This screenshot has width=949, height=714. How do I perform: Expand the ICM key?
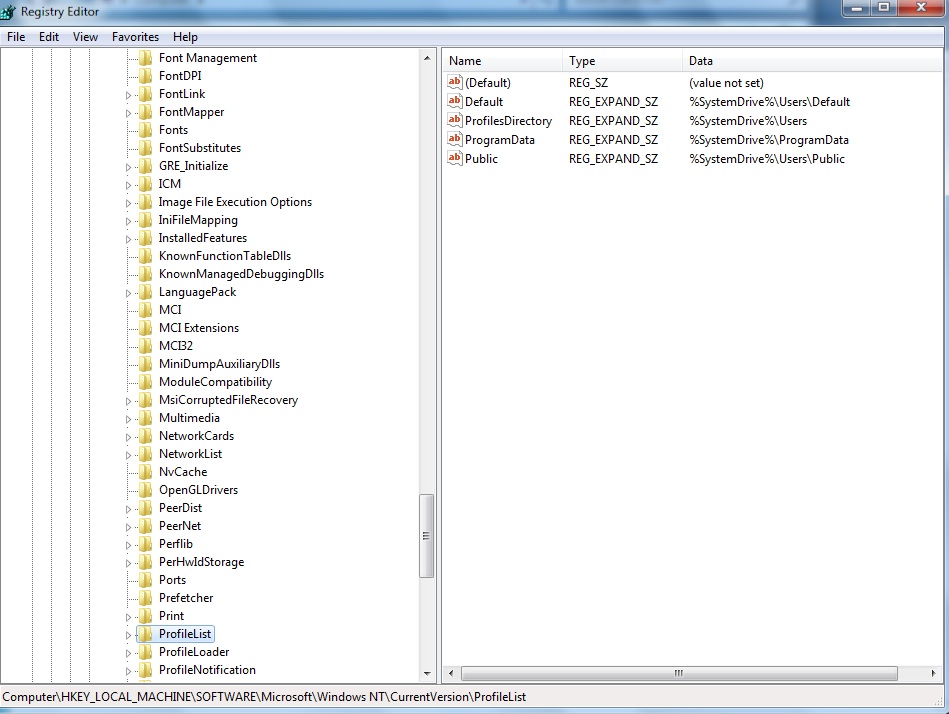tap(128, 185)
